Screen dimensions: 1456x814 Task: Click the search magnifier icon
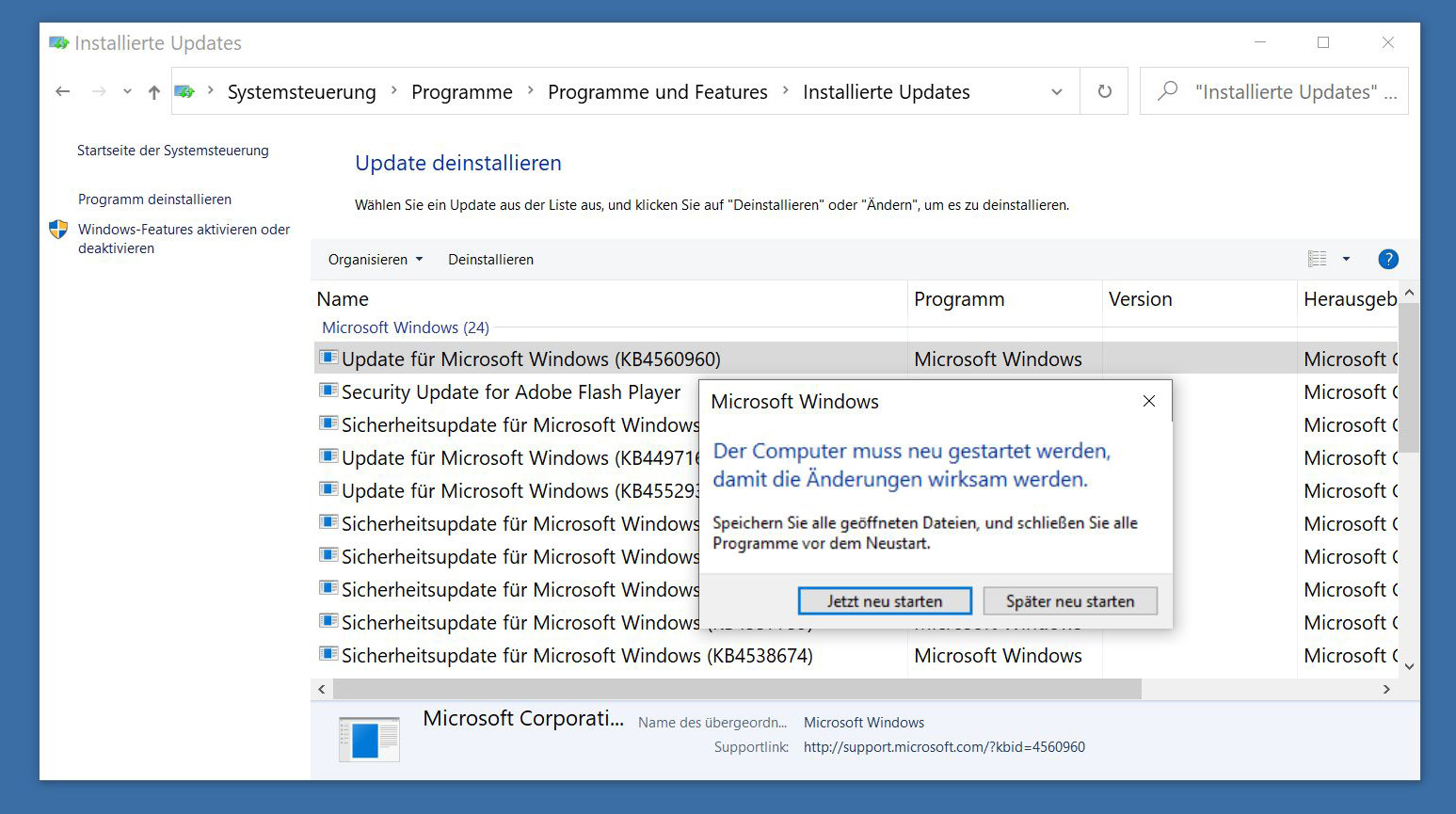click(1167, 90)
